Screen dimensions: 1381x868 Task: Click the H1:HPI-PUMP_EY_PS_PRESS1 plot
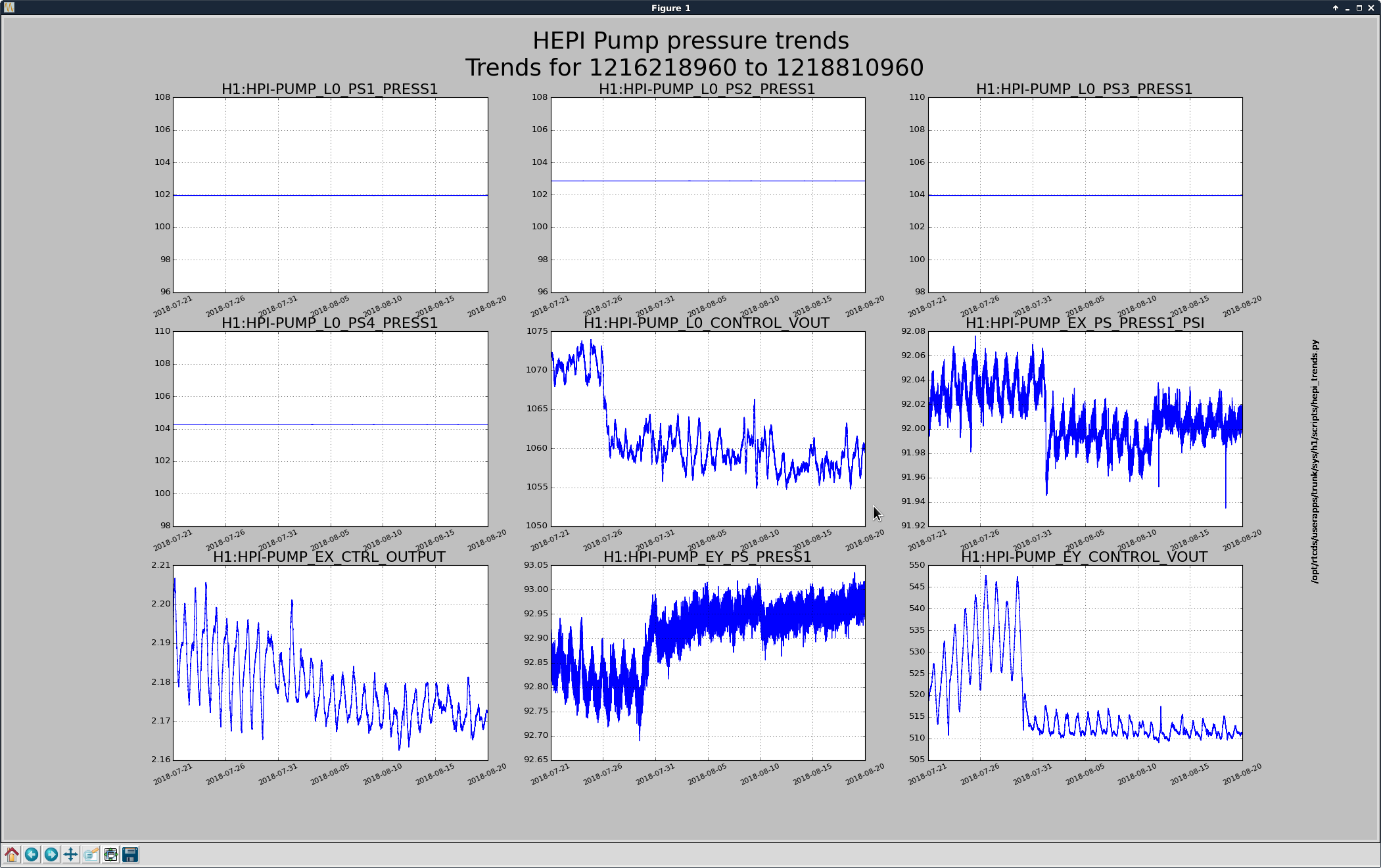[708, 662]
